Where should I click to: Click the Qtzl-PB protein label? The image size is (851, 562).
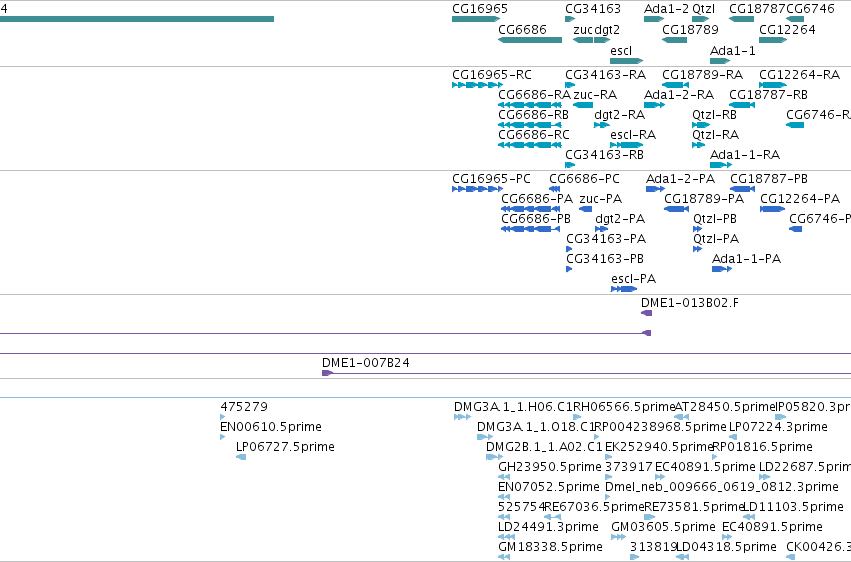[715, 219]
